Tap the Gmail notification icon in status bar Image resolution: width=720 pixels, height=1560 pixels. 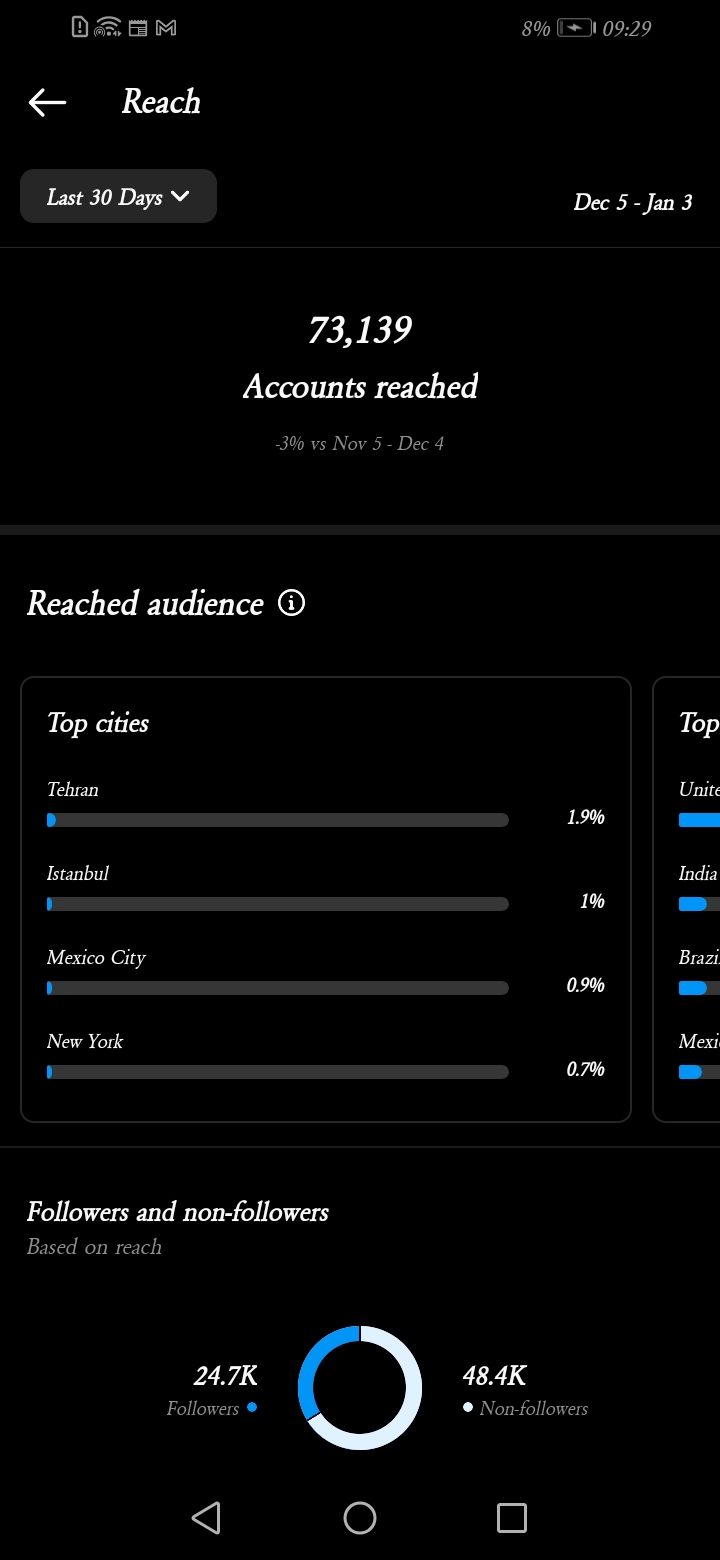166,28
